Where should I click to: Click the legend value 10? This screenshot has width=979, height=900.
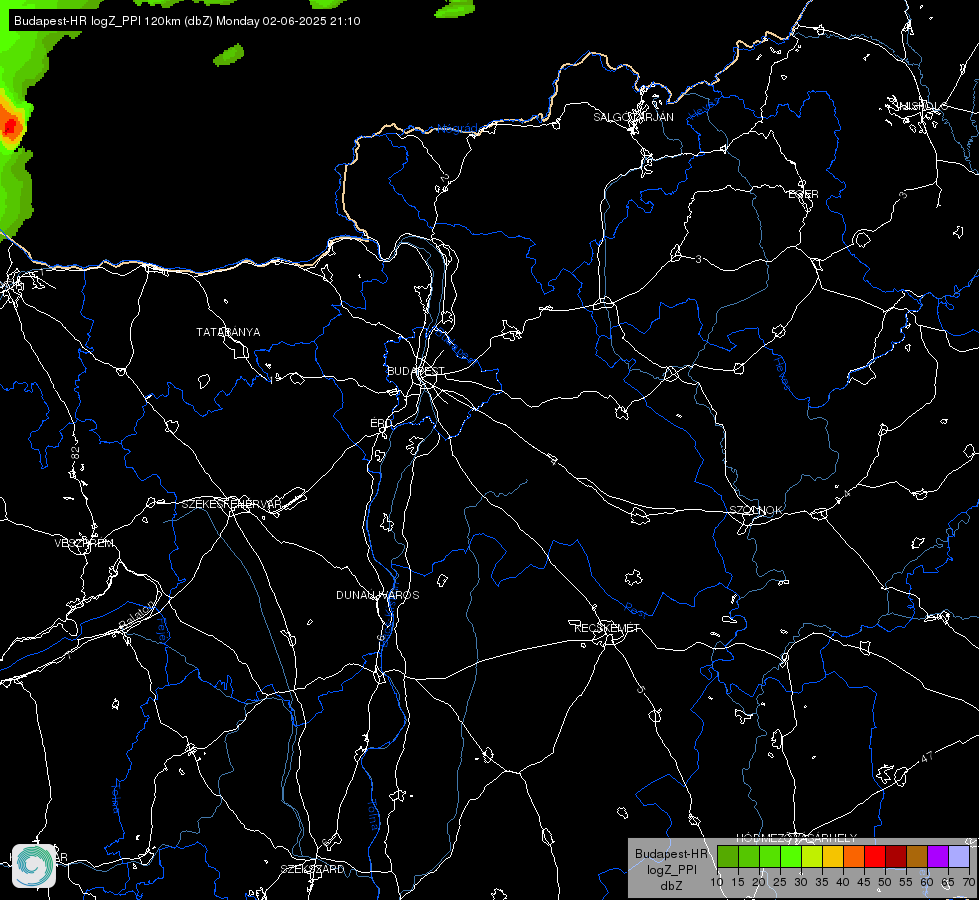point(716,883)
